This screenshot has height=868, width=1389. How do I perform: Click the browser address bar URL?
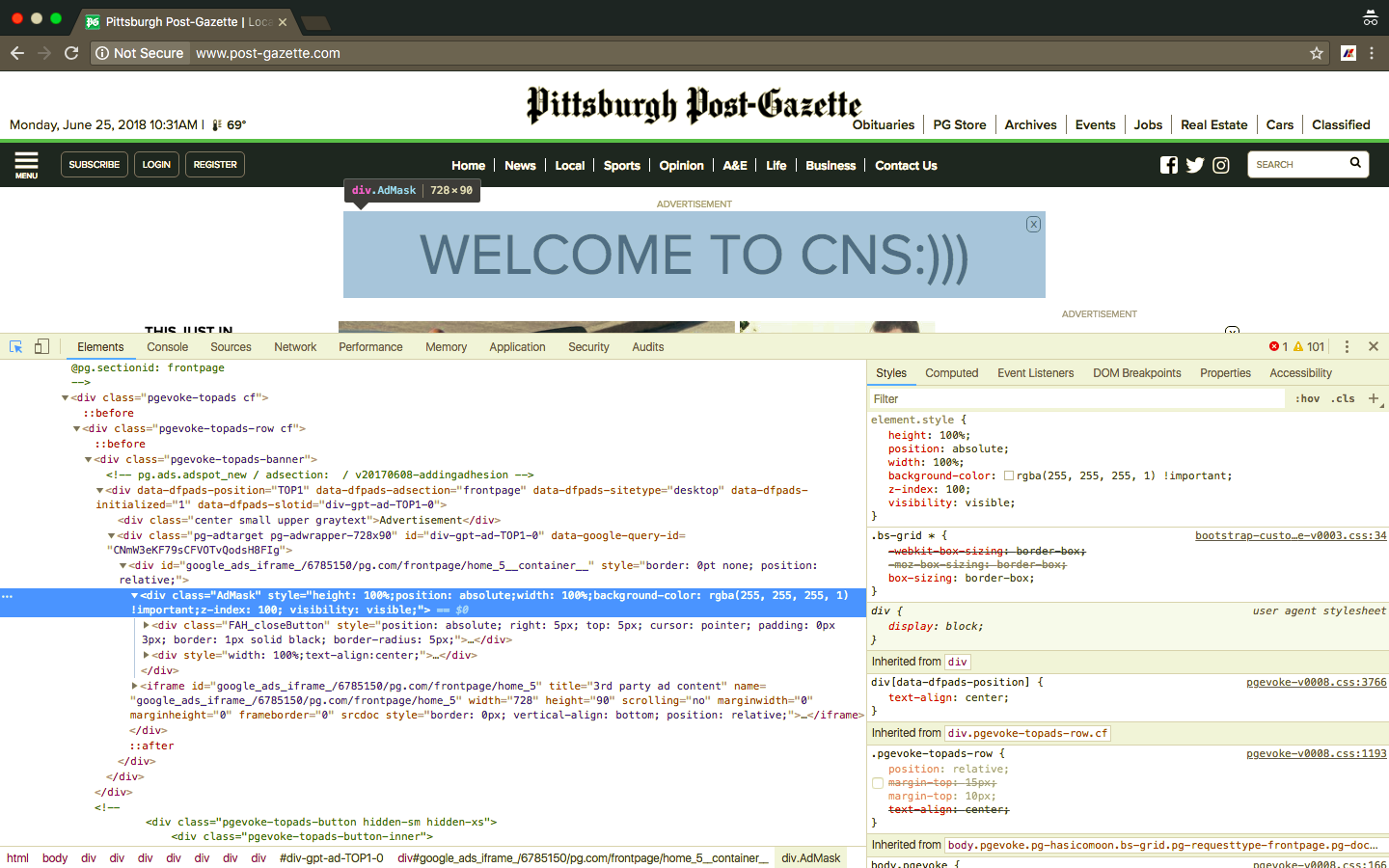[268, 53]
